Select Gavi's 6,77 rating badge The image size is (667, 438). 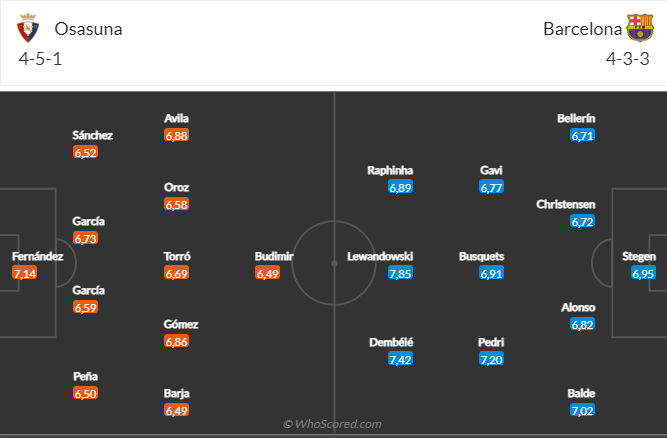pos(491,187)
